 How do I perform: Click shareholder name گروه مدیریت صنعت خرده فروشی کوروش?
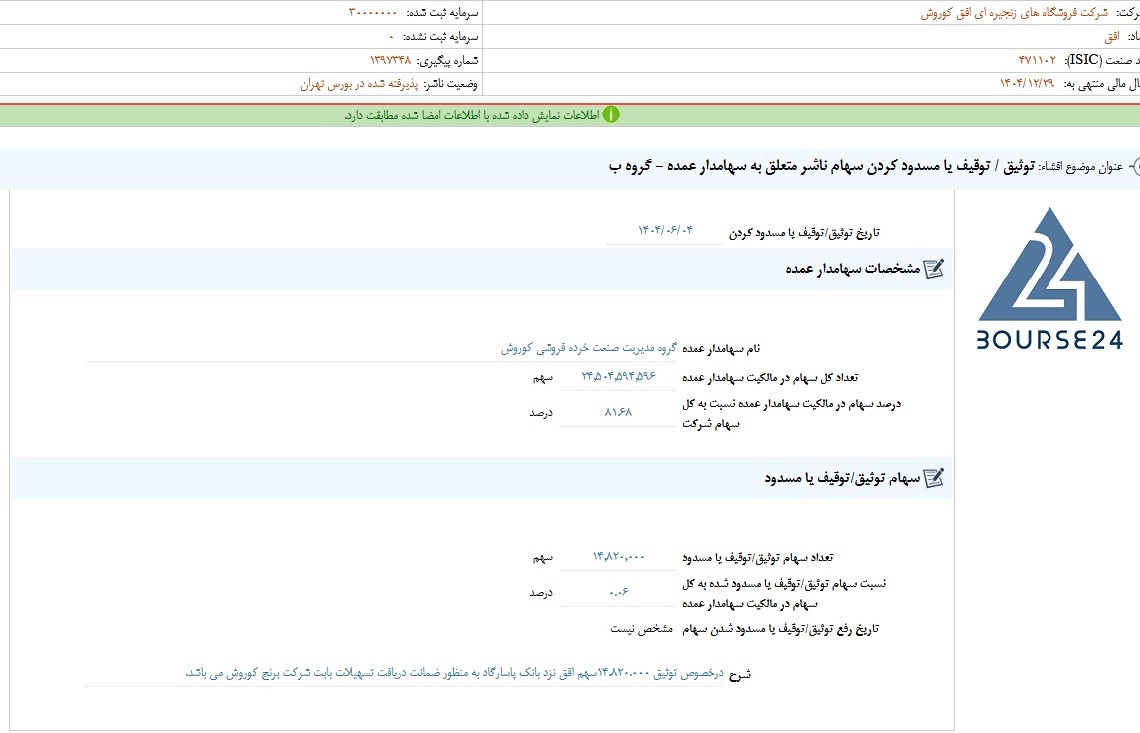pos(588,348)
